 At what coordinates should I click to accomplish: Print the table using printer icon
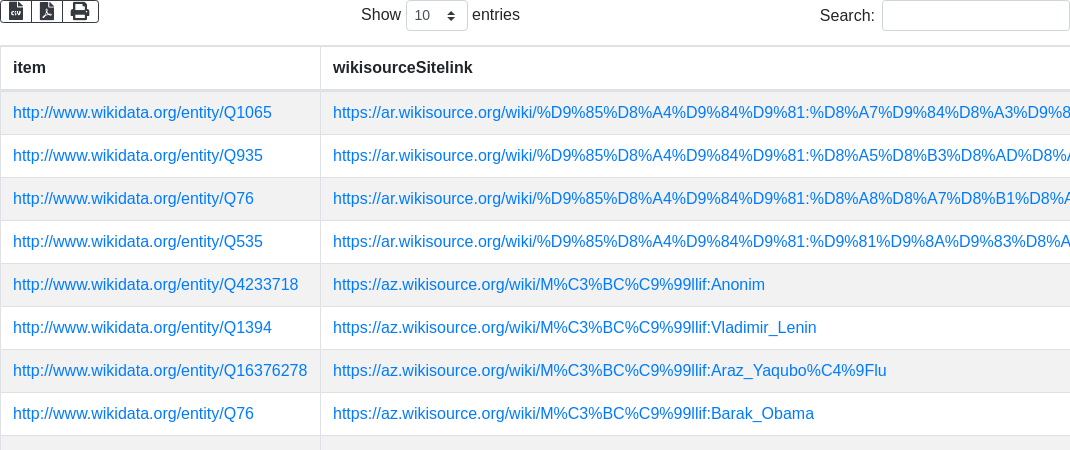(80, 11)
